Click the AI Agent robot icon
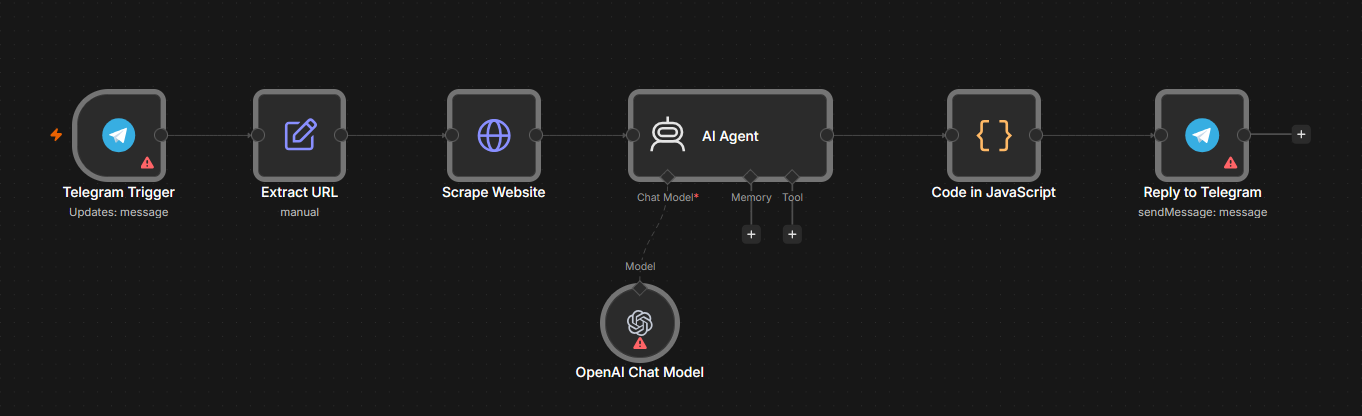The width and height of the screenshot is (1362, 416). [667, 135]
